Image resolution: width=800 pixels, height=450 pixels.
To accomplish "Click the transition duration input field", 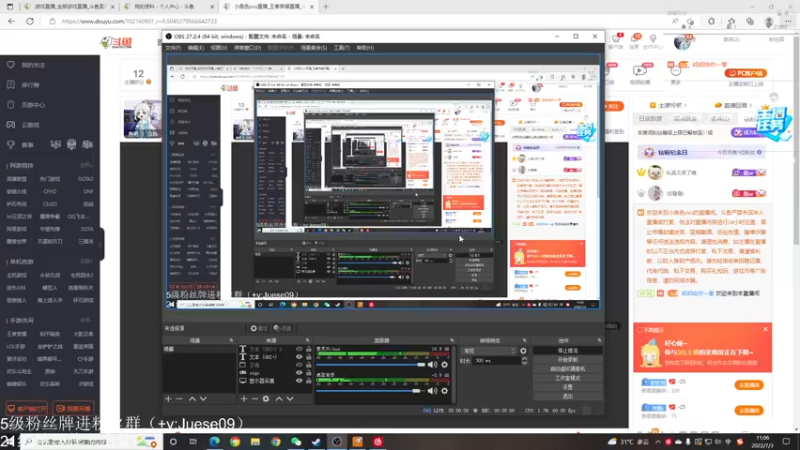I will point(496,361).
